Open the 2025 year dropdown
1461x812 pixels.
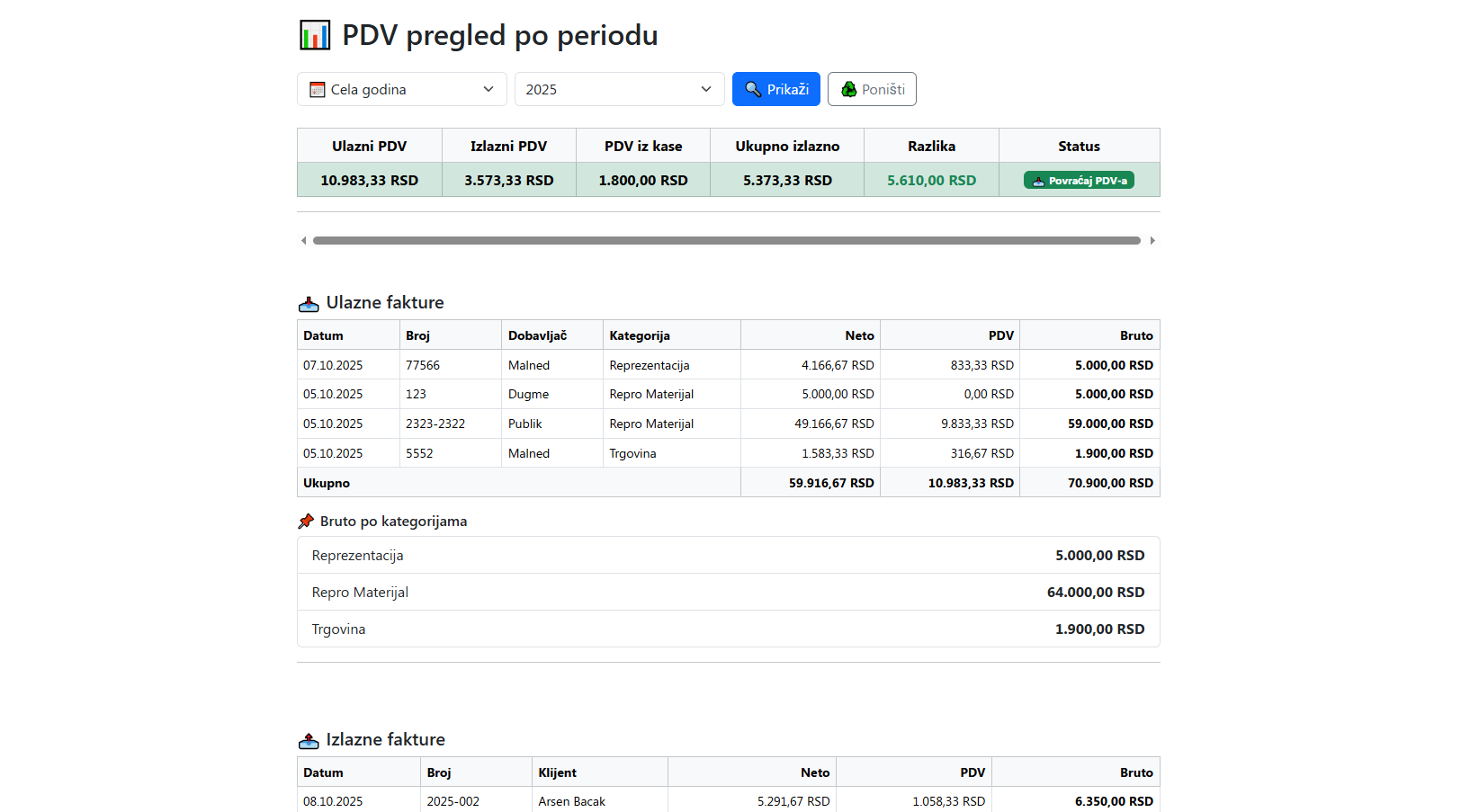(x=619, y=89)
